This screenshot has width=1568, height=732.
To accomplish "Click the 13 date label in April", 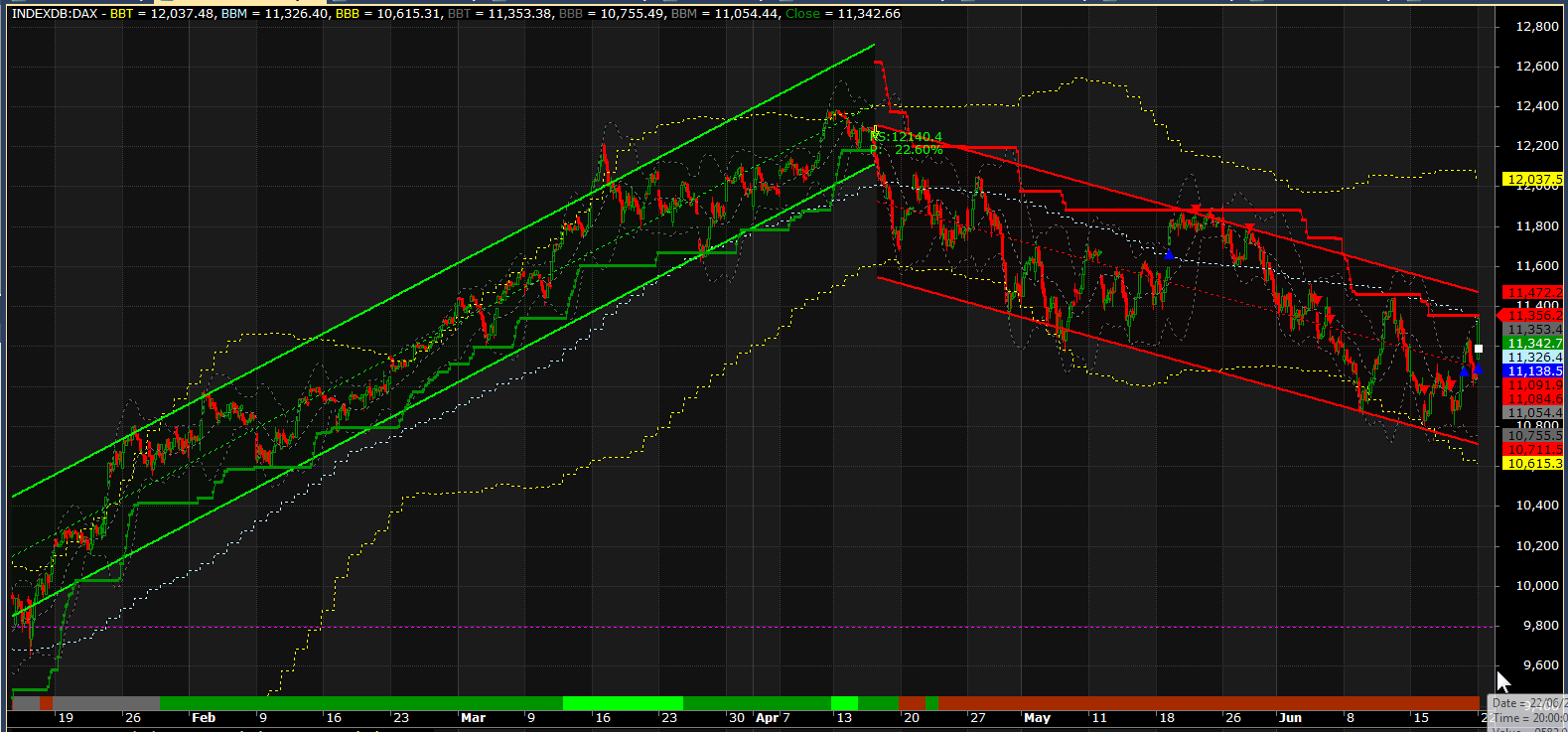I will click(844, 717).
